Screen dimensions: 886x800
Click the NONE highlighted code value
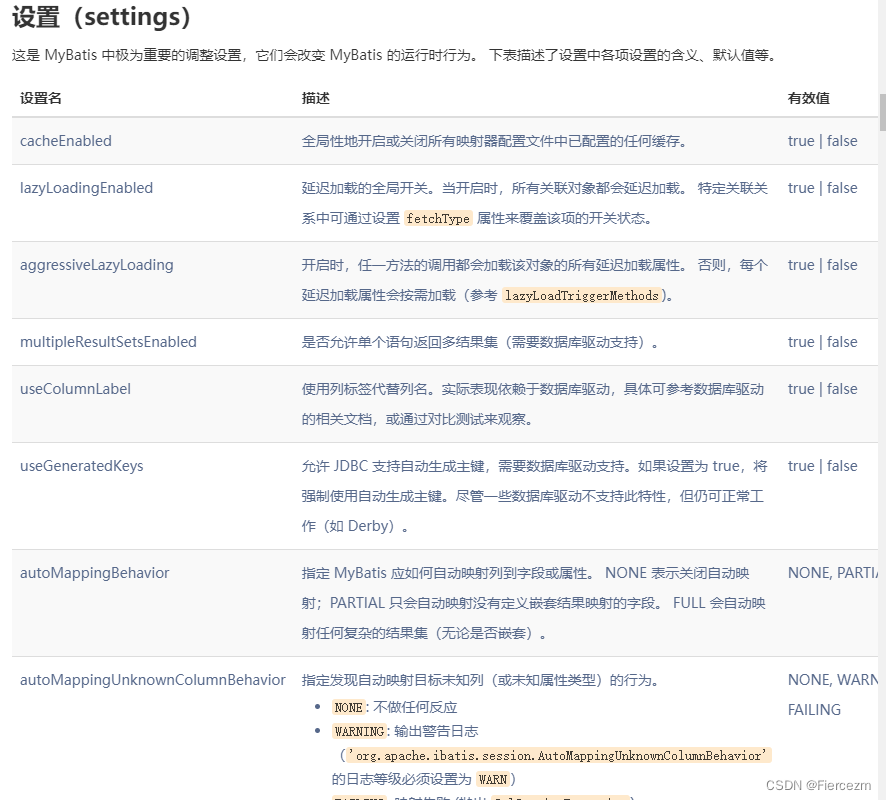347,706
